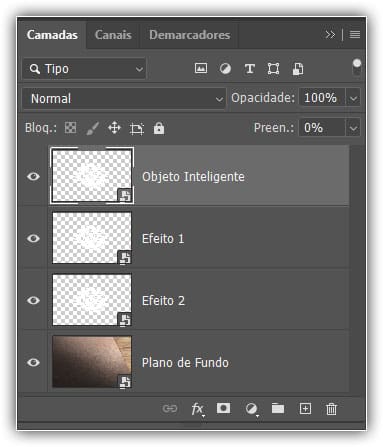Image resolution: width=383 pixels, height=447 pixels.
Task: Click the Objeto Inteligente layer name
Action: [193, 177]
